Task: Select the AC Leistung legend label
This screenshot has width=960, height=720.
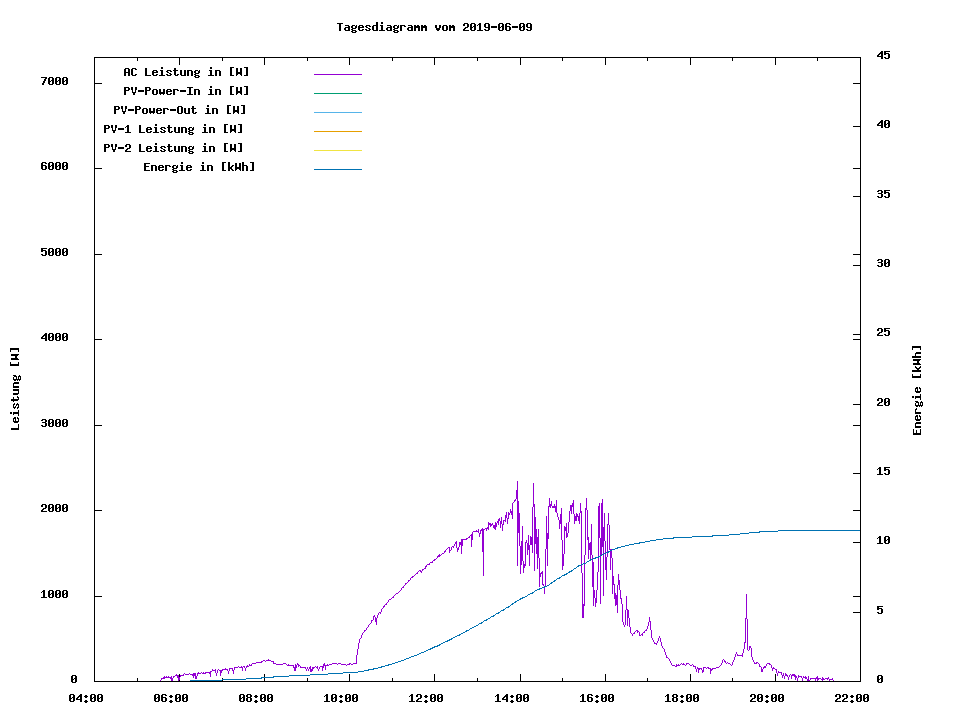Action: pyautogui.click(x=186, y=72)
